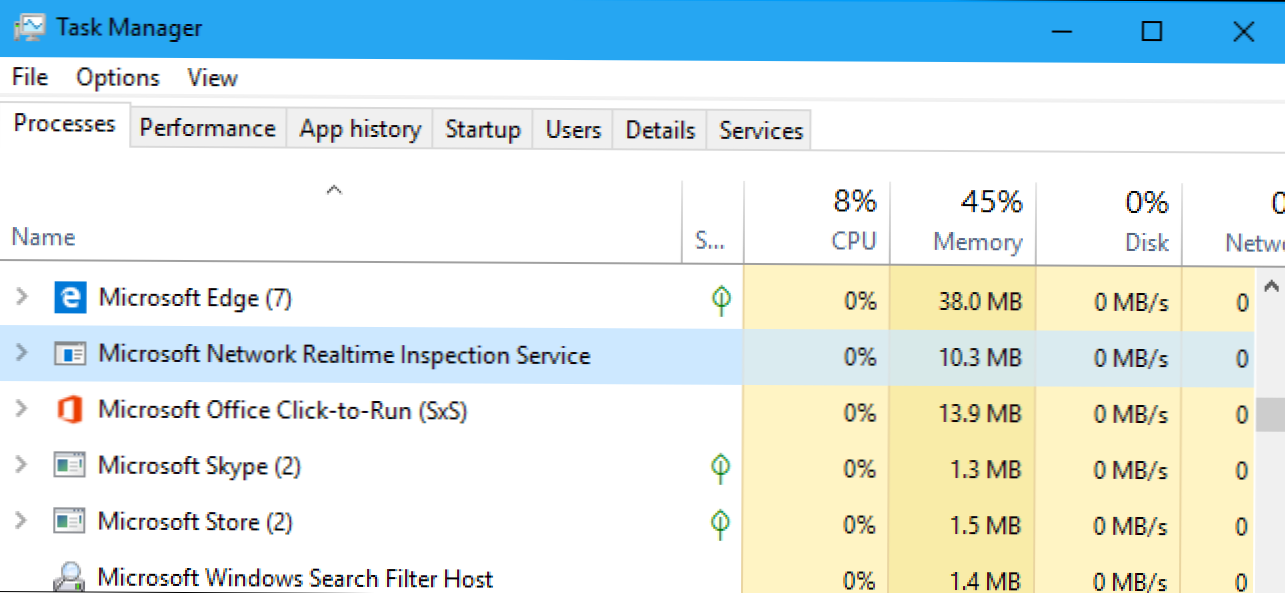Viewport: 1285px width, 593px height.
Task: Click the Network Realtime Inspection Service icon
Action: [x=69, y=355]
